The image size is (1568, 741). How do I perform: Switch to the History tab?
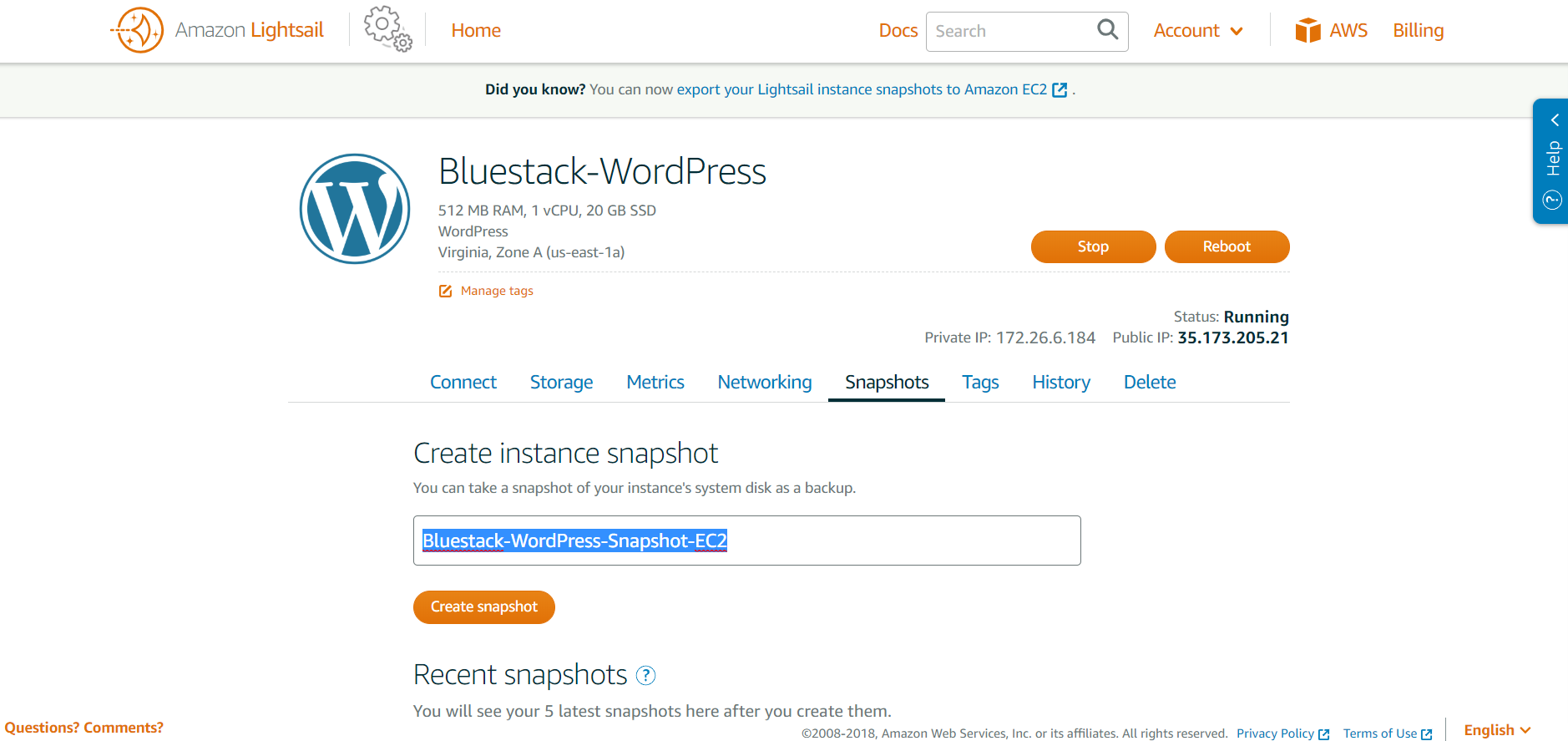[x=1061, y=382]
